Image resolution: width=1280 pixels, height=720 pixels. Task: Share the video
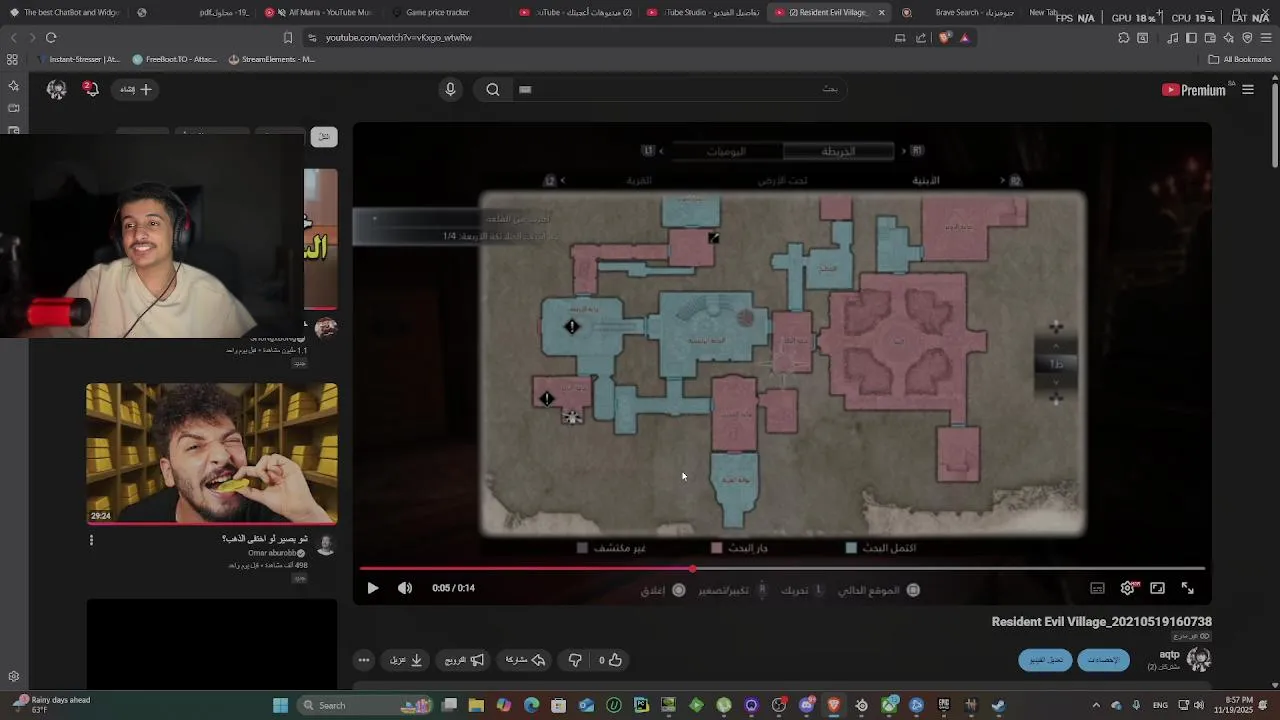[x=526, y=660]
